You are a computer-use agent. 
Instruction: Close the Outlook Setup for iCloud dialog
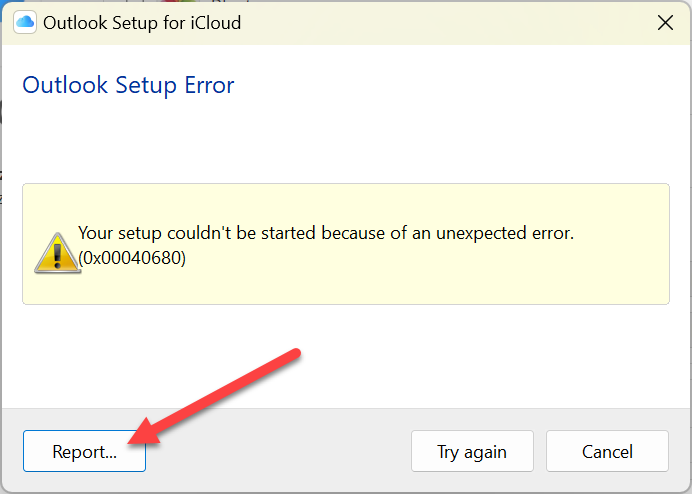coord(664,22)
